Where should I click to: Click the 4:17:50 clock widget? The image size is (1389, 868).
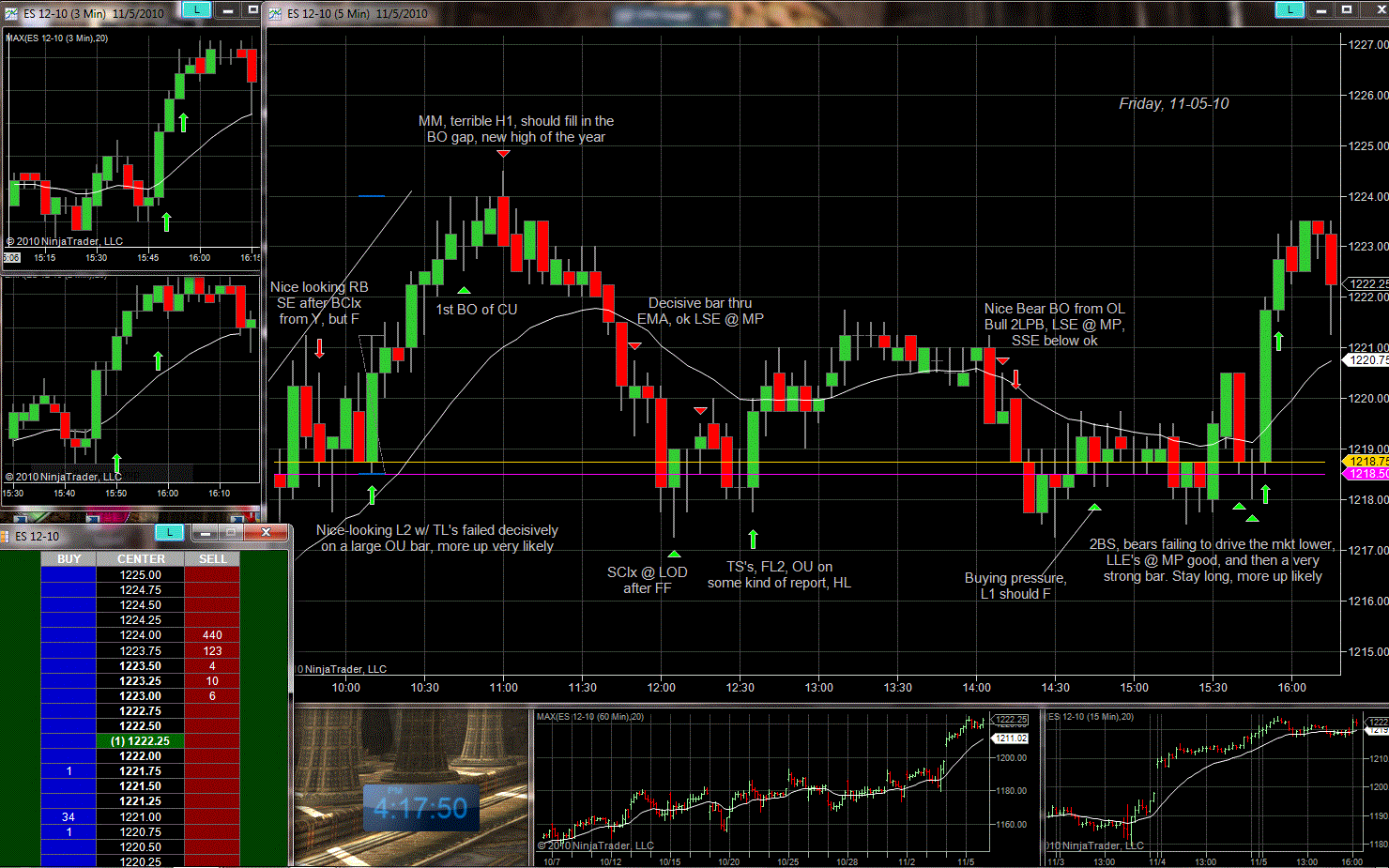(420, 808)
